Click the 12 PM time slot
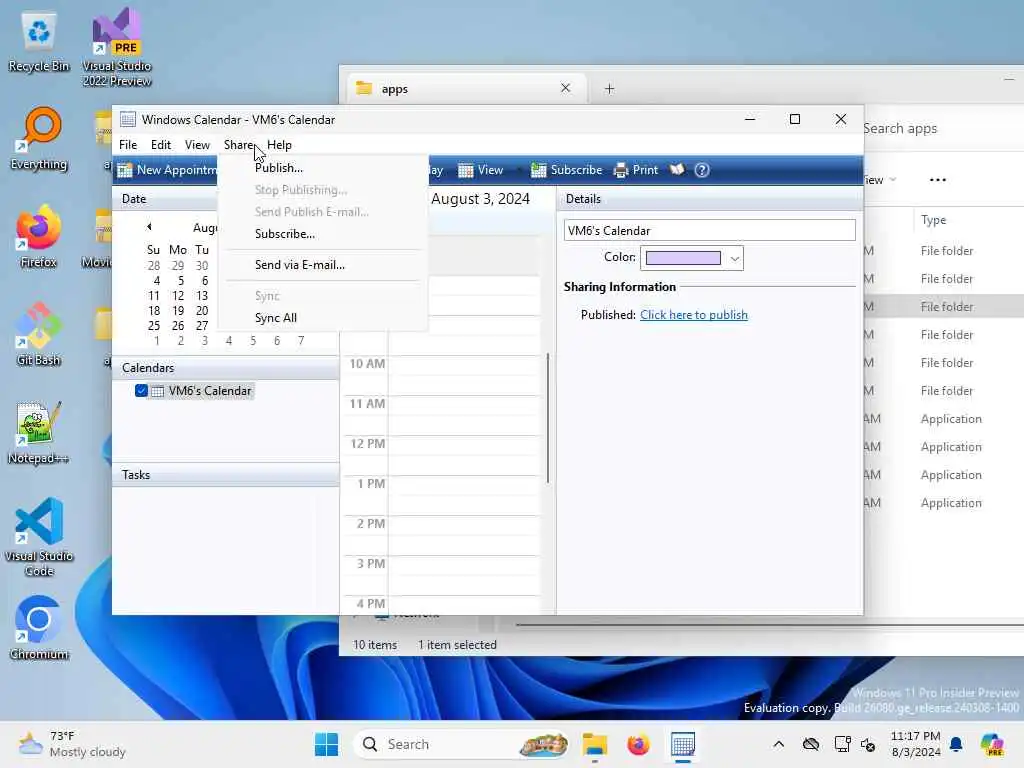Viewport: 1024px width, 768px height. point(464,455)
